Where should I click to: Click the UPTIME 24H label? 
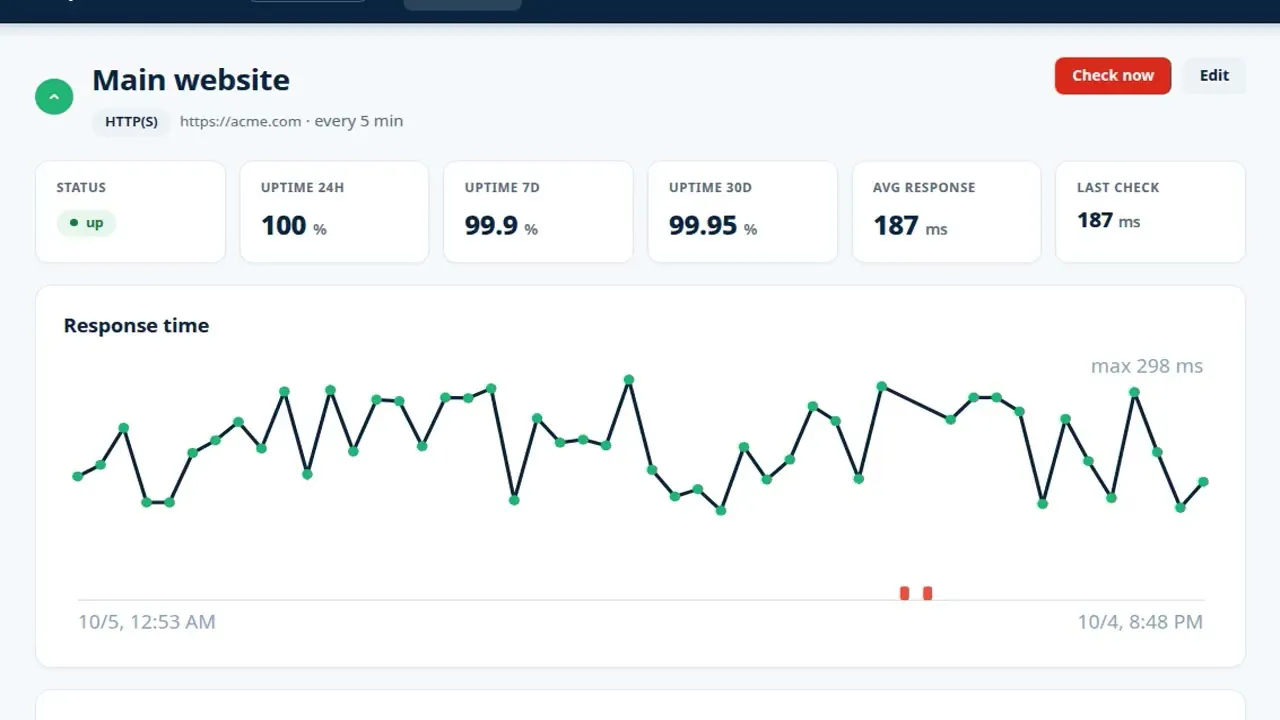click(x=303, y=187)
